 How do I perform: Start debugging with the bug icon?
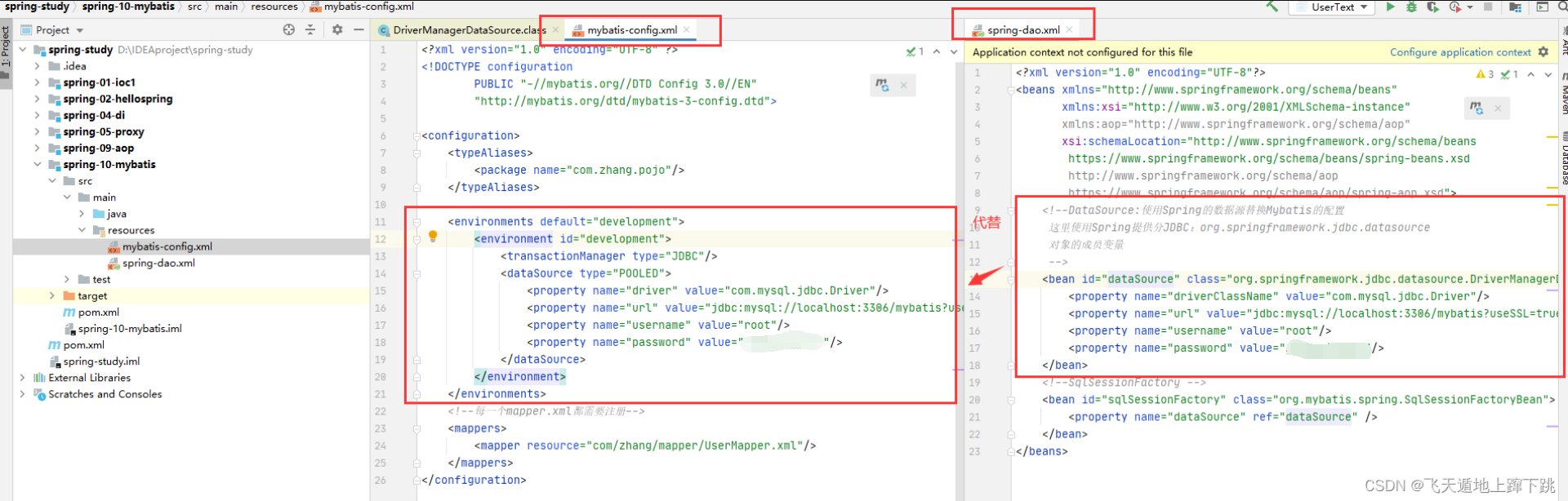(x=1411, y=7)
